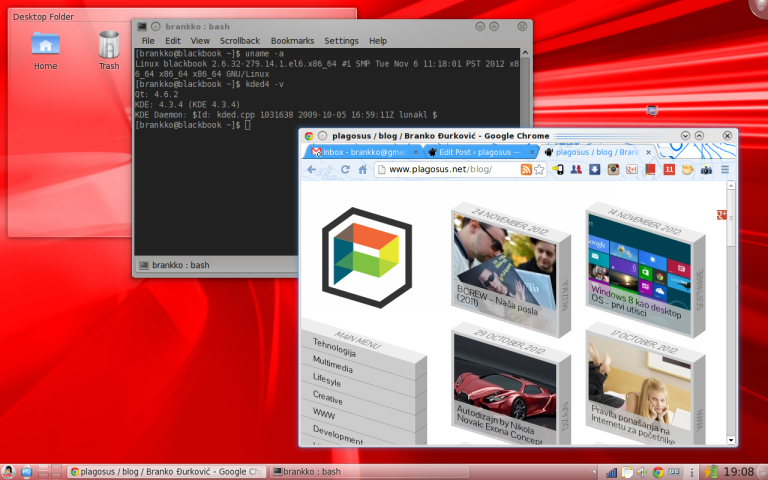The width and height of the screenshot is (768, 480).
Task: Open the network monitor tray icon
Action: click(x=611, y=473)
